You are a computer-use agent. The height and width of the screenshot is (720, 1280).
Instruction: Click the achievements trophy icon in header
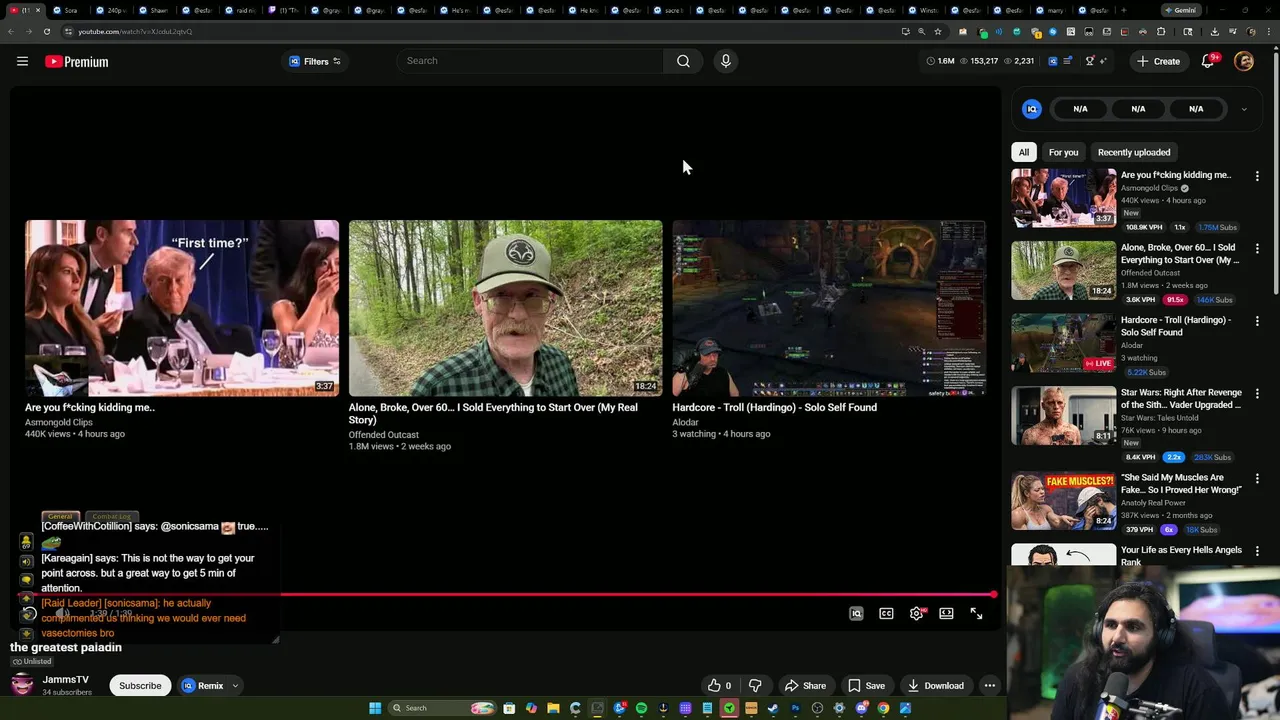coord(1090,61)
